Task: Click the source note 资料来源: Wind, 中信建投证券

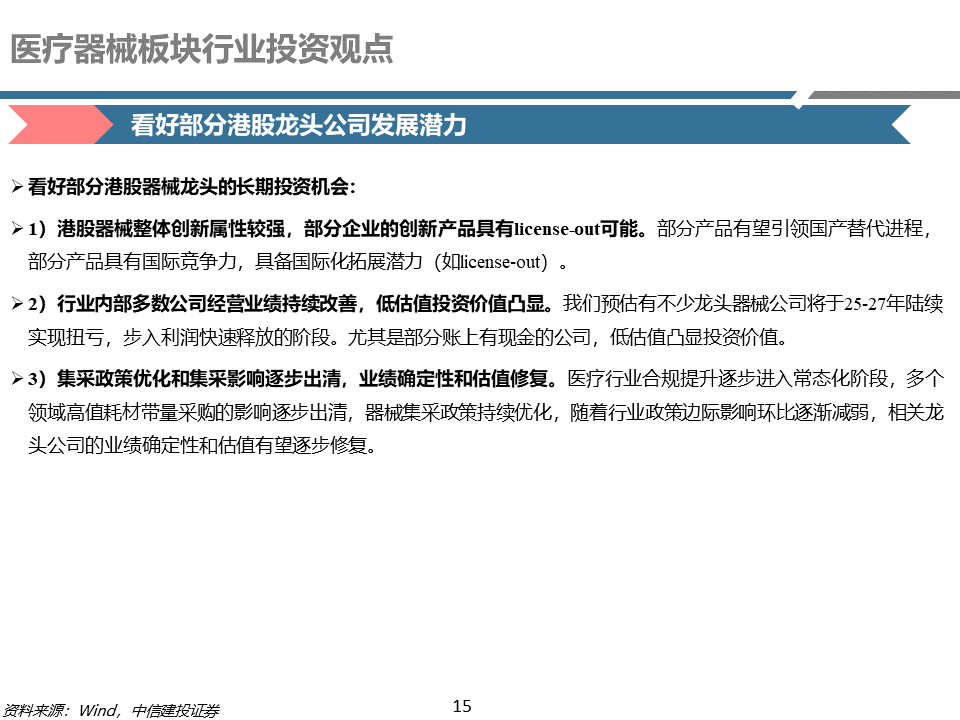Action: click(111, 710)
